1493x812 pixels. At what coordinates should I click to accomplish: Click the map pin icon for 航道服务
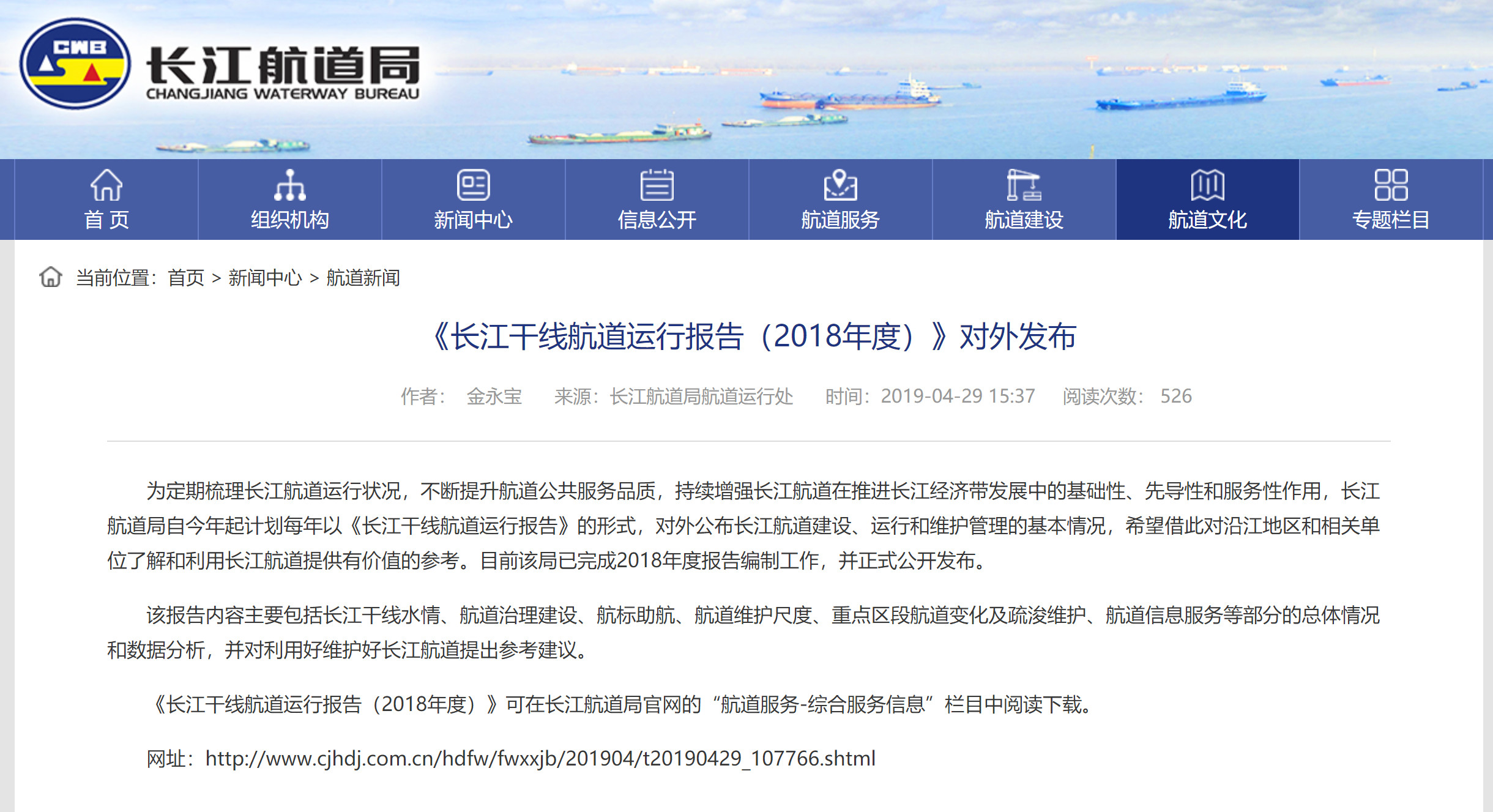[840, 185]
